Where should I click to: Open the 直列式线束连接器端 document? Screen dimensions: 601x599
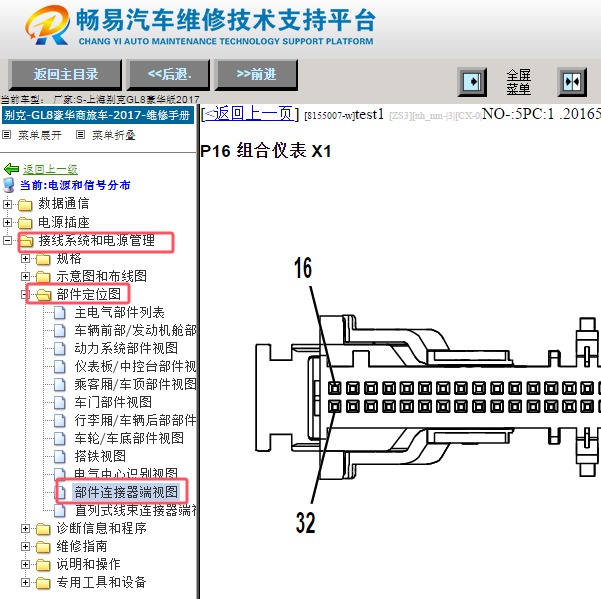(x=136, y=510)
